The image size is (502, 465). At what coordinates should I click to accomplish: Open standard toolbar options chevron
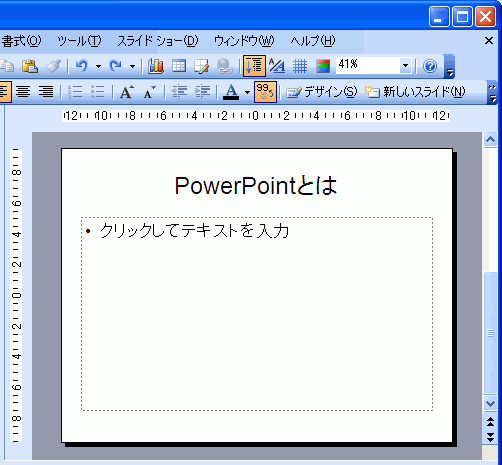pyautogui.click(x=449, y=67)
